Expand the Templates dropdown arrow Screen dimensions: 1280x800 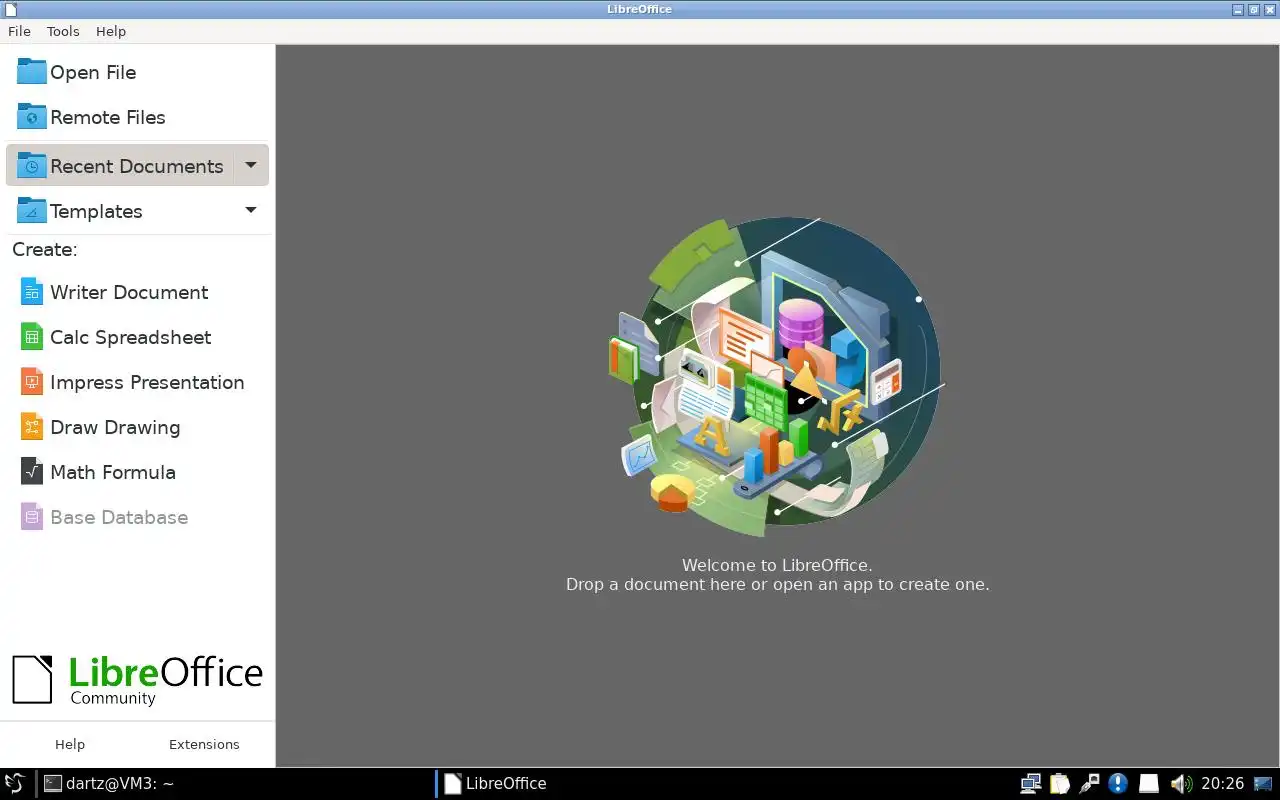tap(251, 210)
